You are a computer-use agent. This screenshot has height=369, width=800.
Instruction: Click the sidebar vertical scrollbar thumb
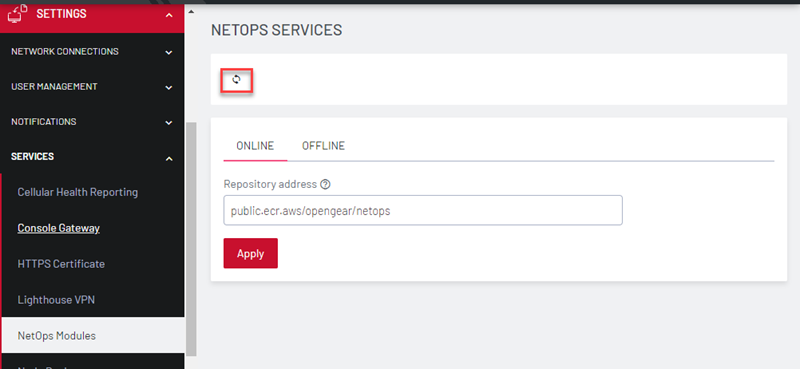click(x=191, y=239)
